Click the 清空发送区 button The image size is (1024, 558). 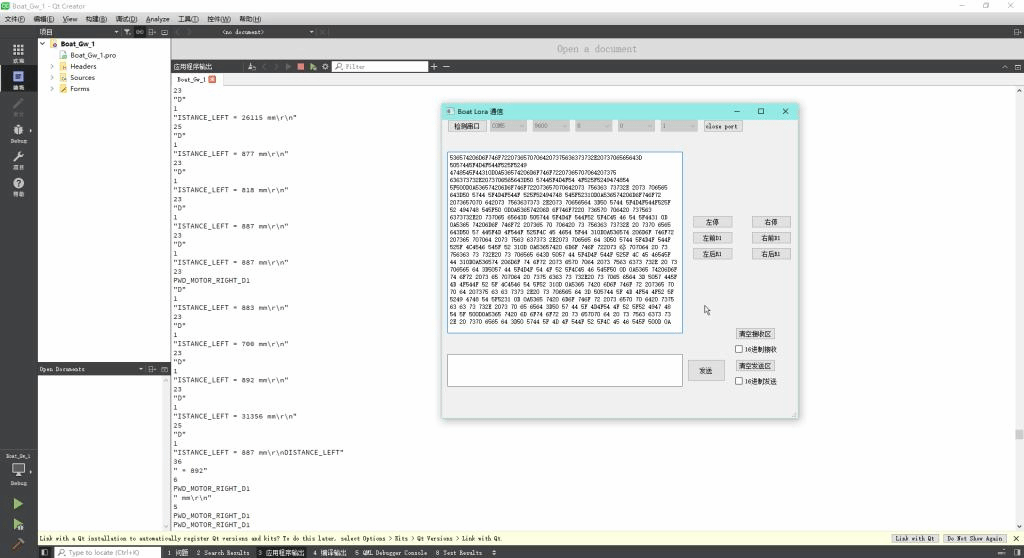755,366
